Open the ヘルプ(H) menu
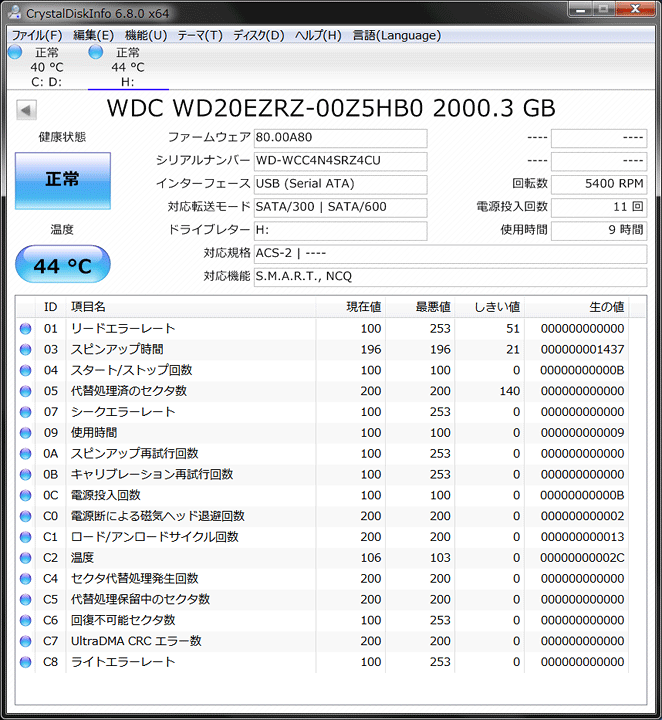This screenshot has width=662, height=720. point(318,35)
